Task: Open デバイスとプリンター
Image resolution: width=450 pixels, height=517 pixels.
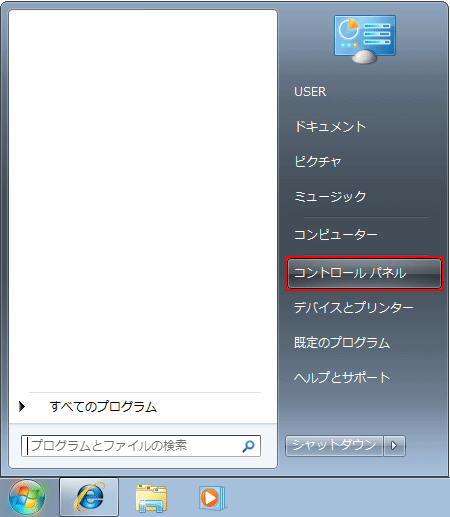Action: 354,307
